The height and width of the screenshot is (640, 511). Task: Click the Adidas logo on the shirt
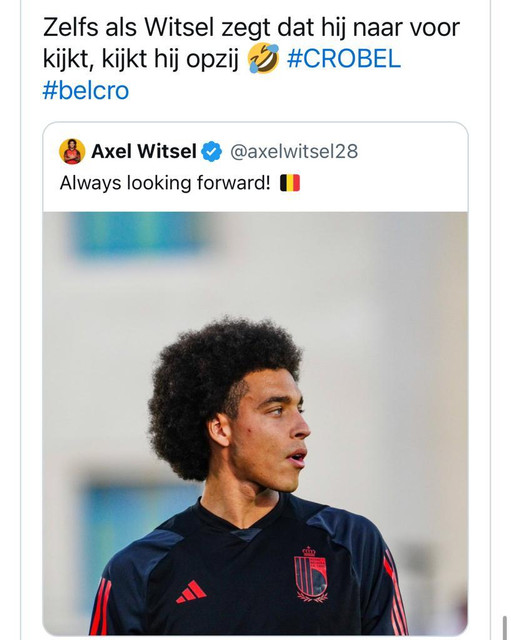(x=191, y=592)
